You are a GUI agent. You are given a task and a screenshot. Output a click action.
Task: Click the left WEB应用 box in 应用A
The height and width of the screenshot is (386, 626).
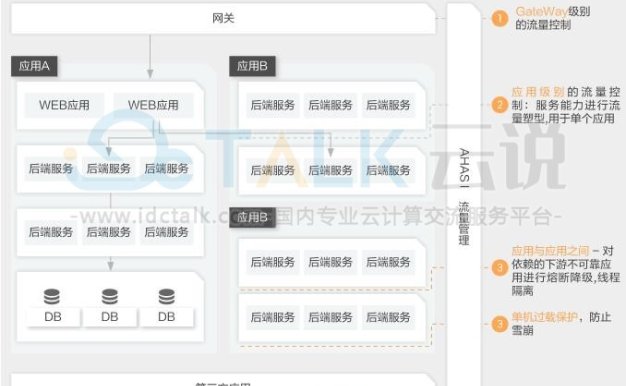coord(64,105)
